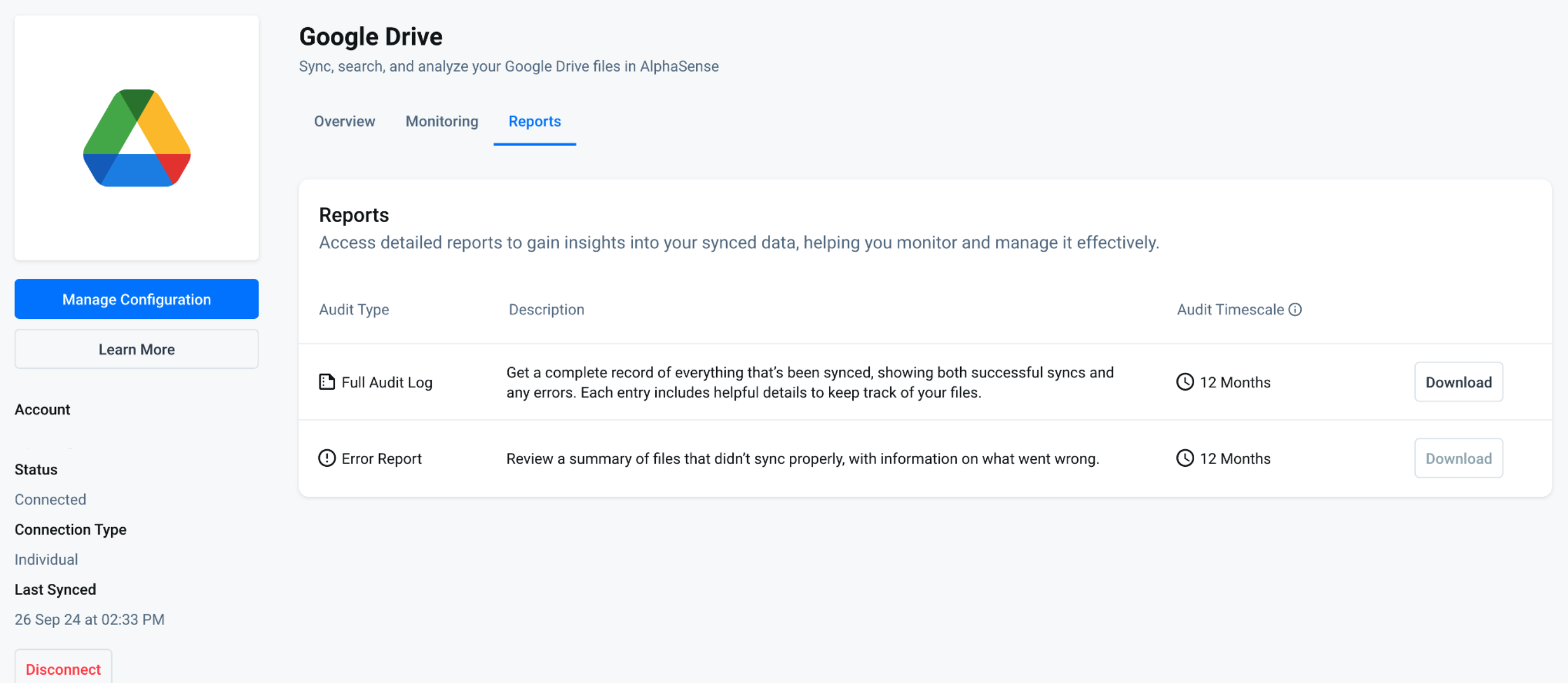Click the Full Audit Log document icon
The height and width of the screenshot is (683, 1568).
[x=327, y=382]
